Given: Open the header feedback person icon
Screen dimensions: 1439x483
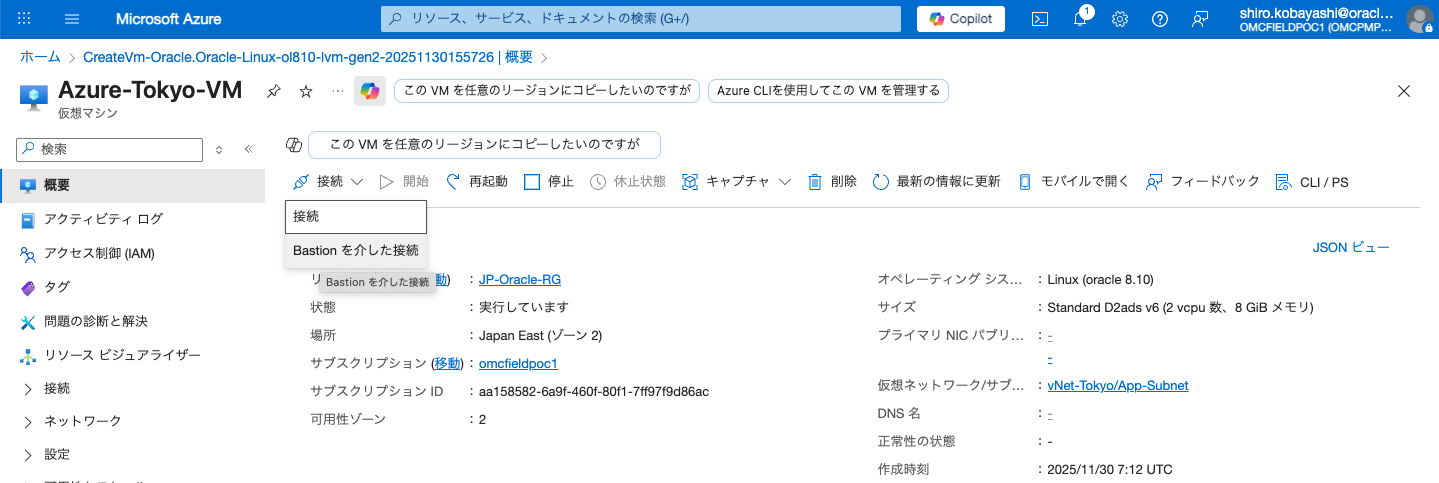Looking at the screenshot, I should pyautogui.click(x=1200, y=19).
